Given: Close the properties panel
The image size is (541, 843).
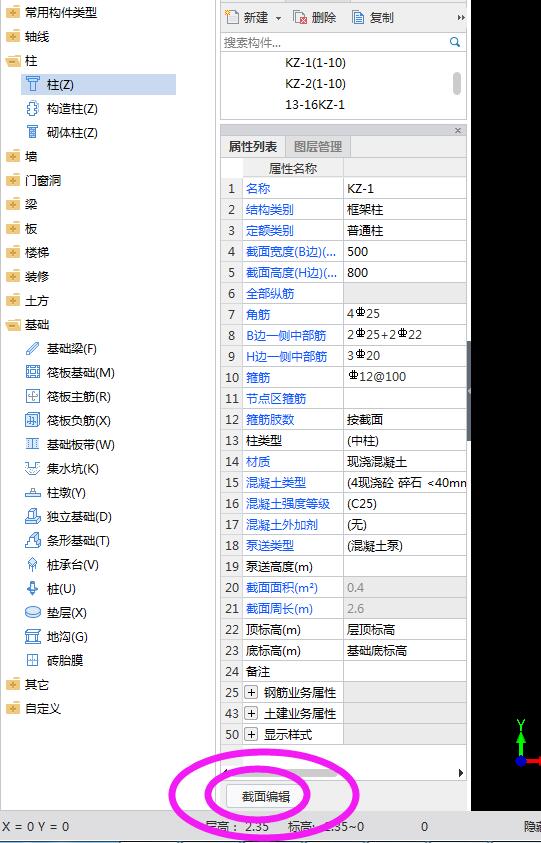Looking at the screenshot, I should [458, 131].
